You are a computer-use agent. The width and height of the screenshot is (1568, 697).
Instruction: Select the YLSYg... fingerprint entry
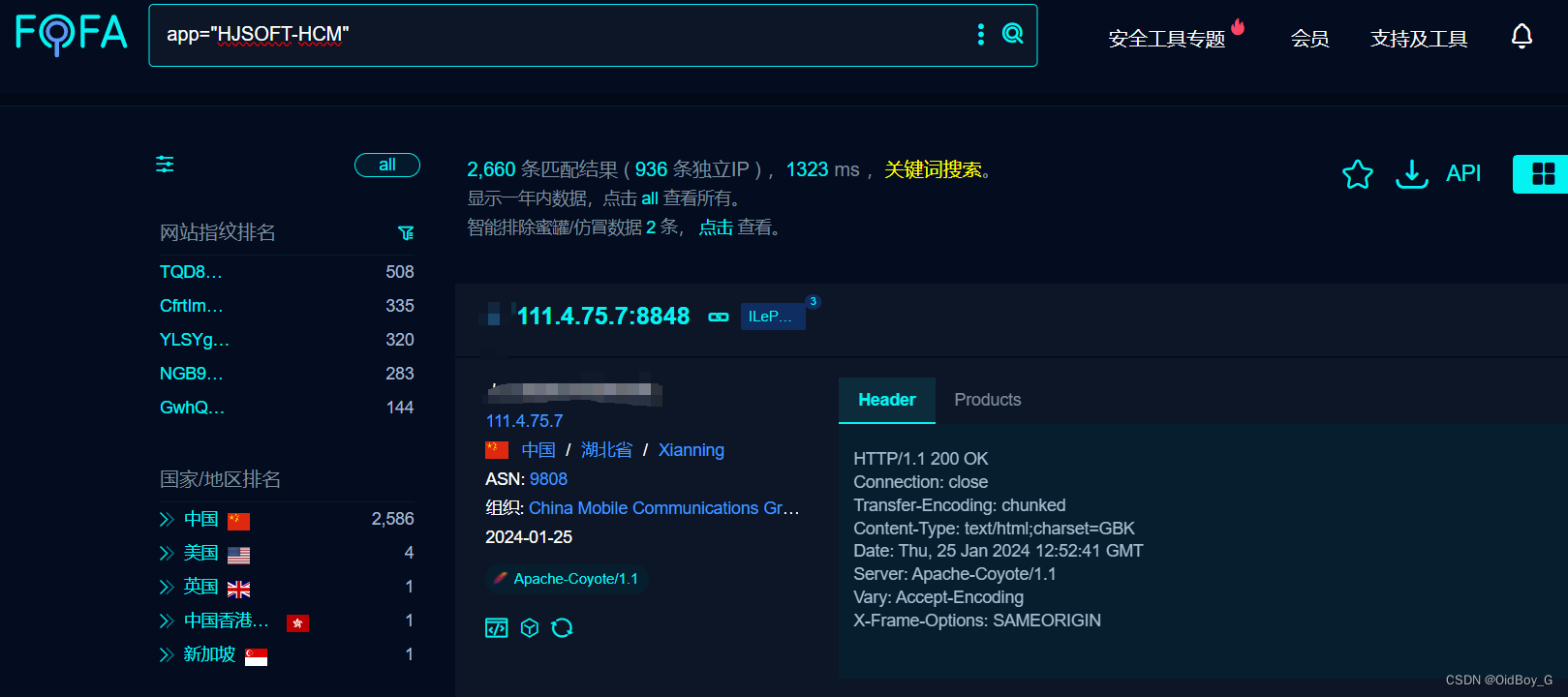(x=195, y=340)
